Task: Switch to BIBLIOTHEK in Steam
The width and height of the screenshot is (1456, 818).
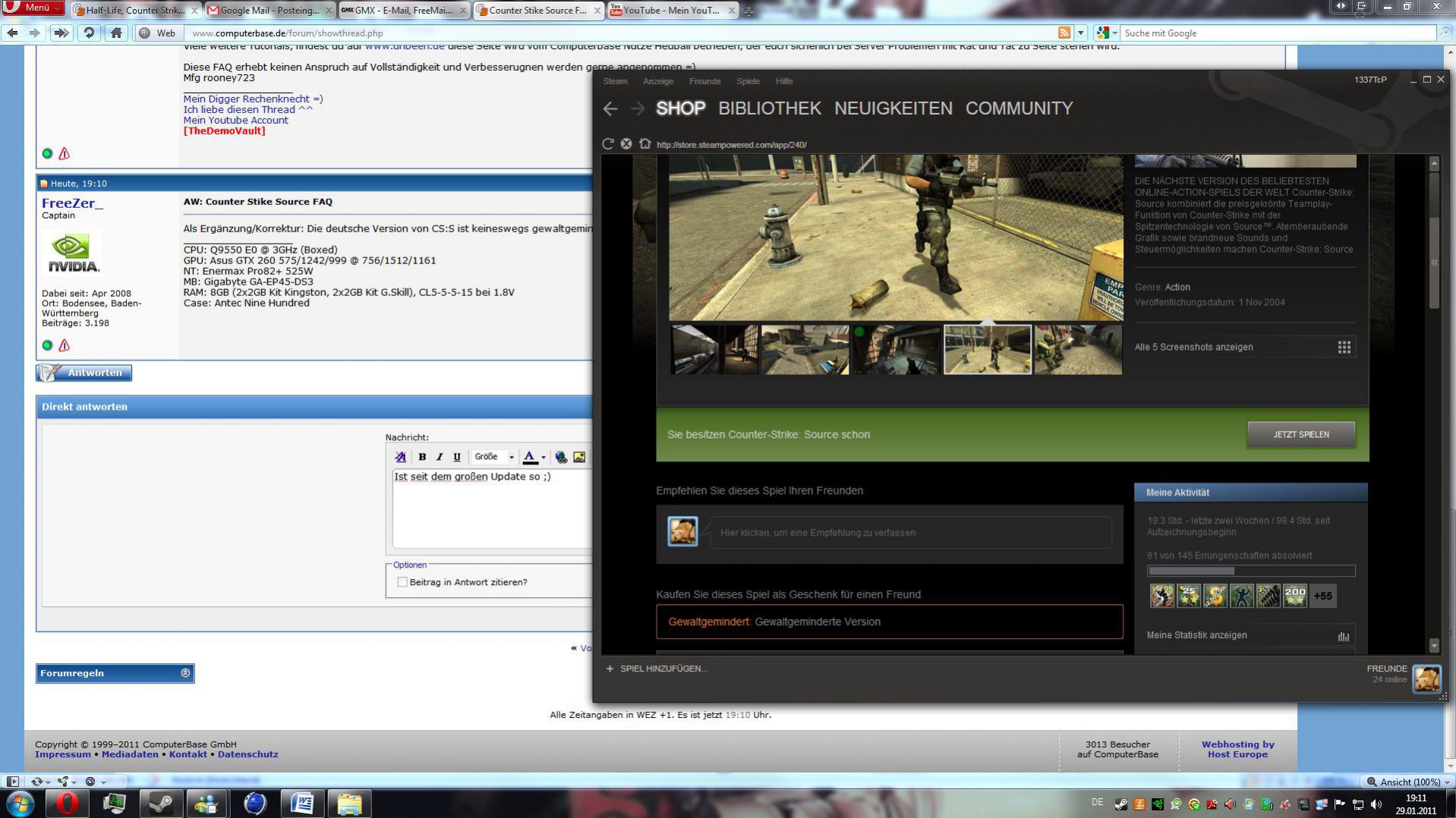Action: (770, 109)
